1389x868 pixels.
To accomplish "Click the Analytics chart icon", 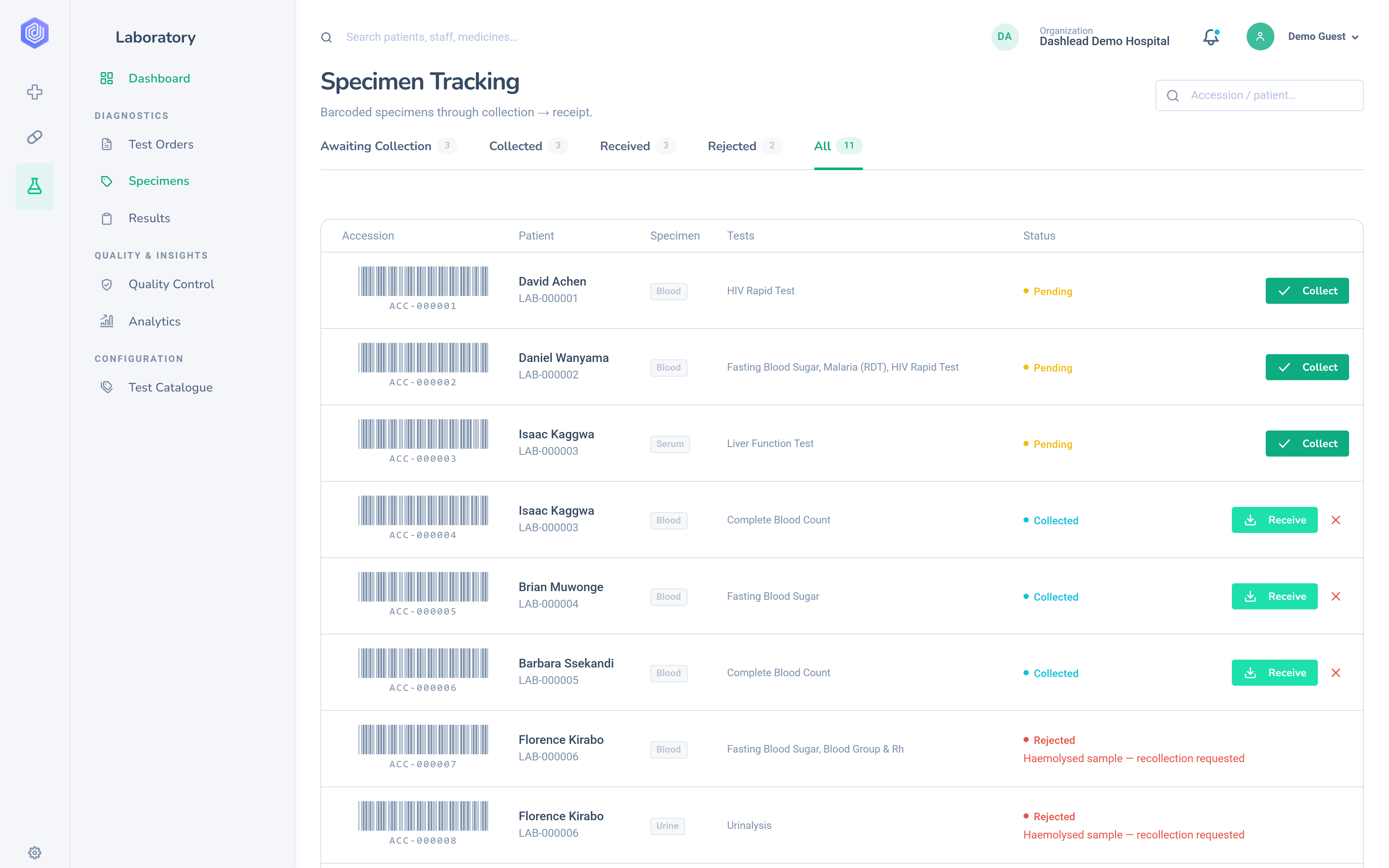I will pos(107,321).
